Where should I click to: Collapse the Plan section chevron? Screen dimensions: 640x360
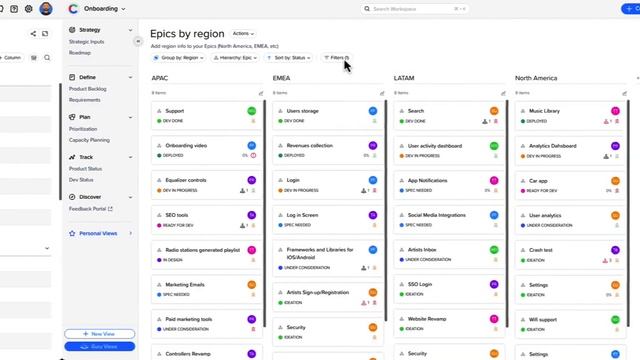pyautogui.click(x=130, y=117)
